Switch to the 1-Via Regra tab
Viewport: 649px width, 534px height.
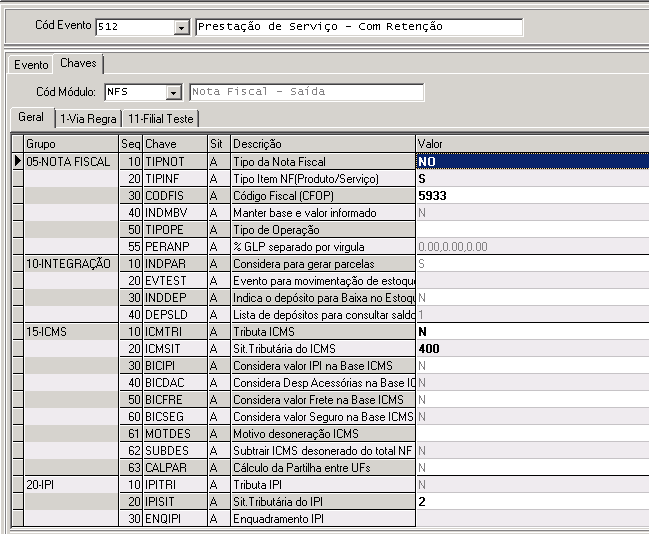[87, 119]
